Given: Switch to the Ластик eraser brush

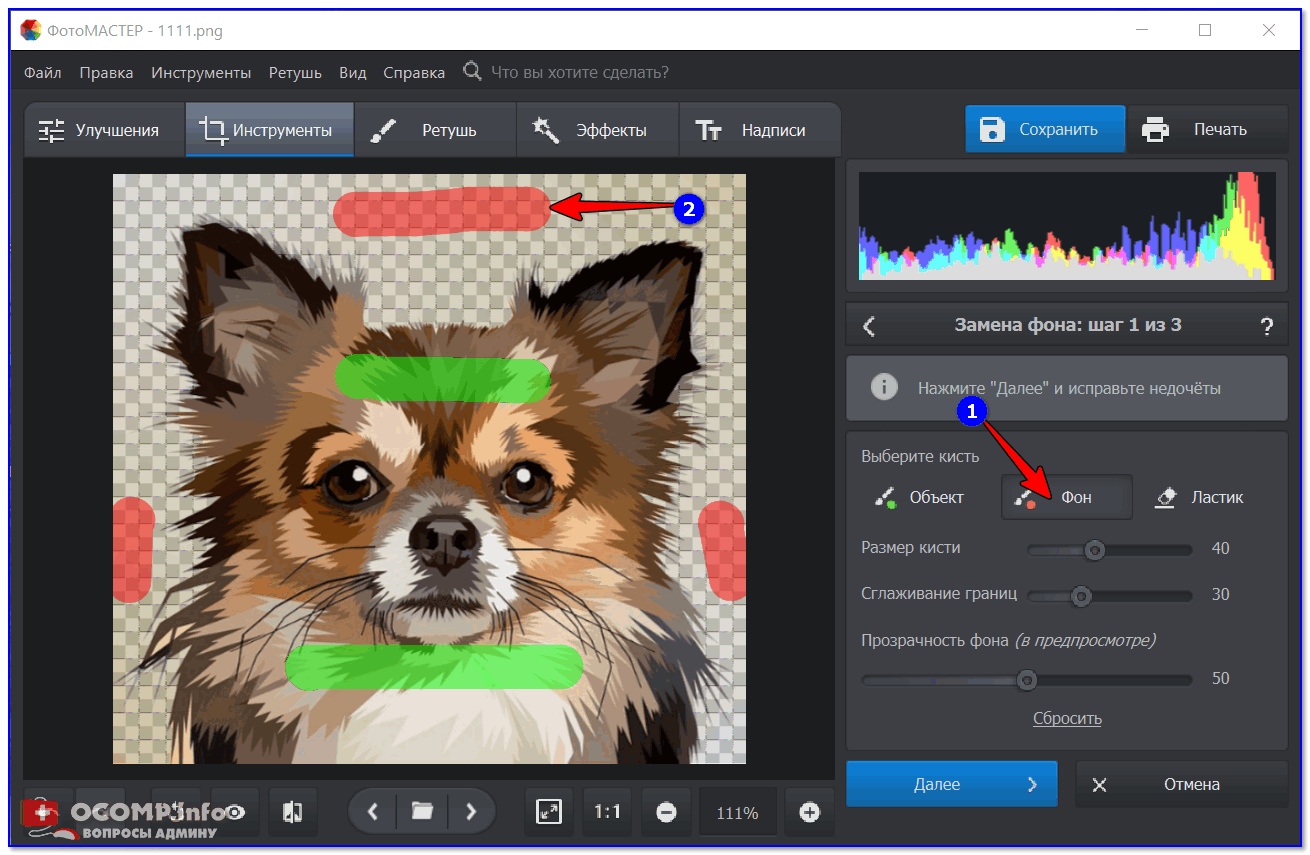Looking at the screenshot, I should click(x=1199, y=497).
